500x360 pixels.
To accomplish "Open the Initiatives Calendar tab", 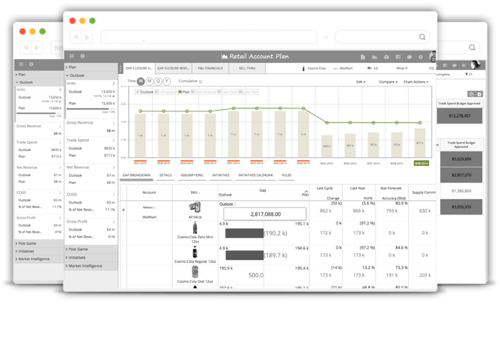I will [x=255, y=175].
